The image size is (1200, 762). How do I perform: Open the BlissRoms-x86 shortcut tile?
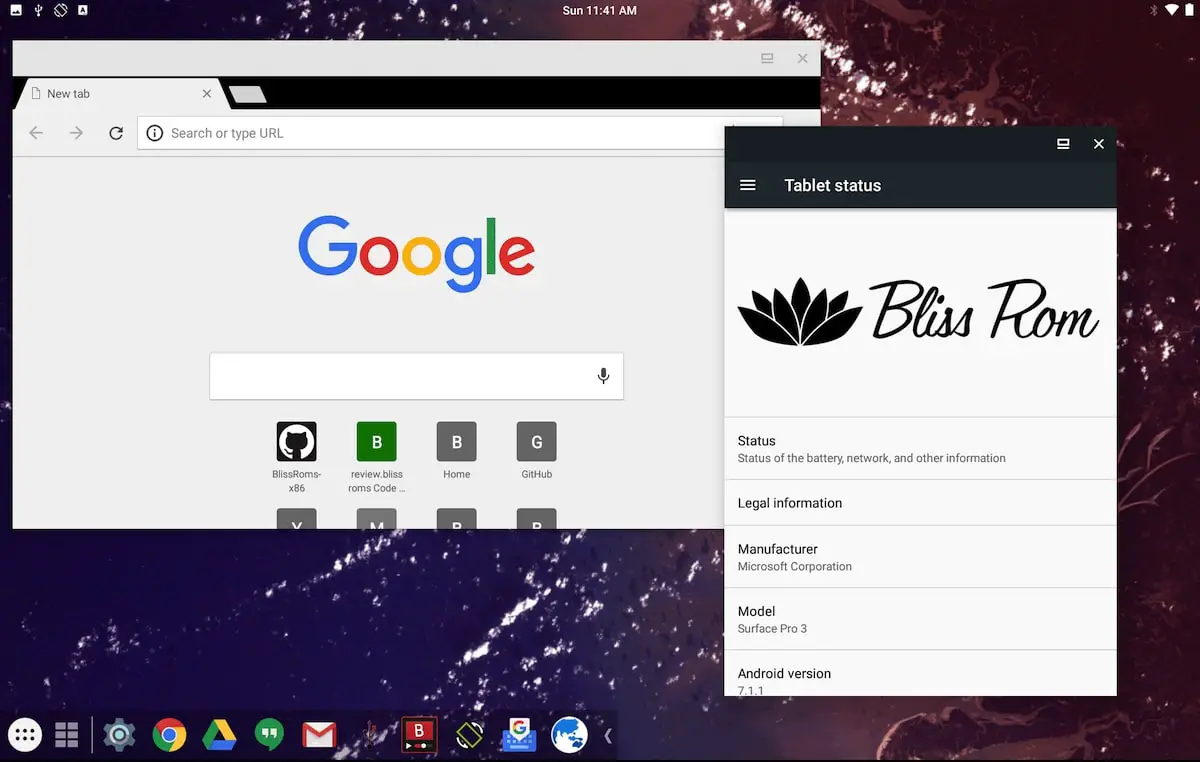[296, 458]
